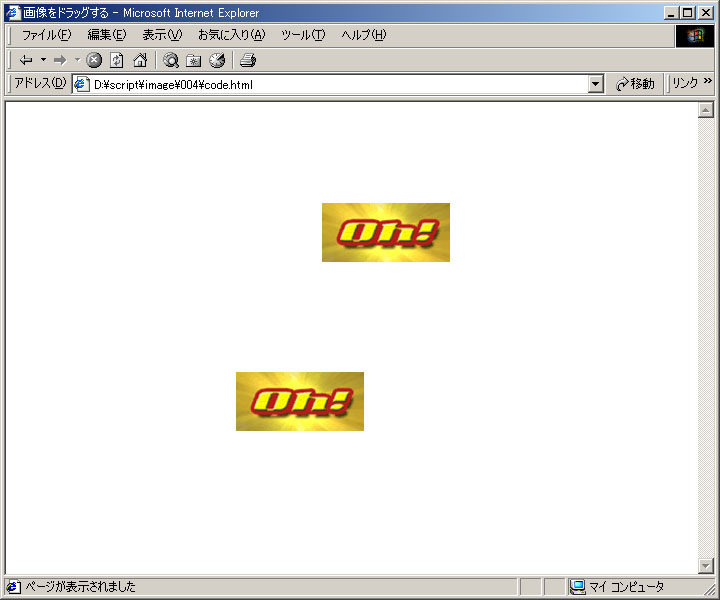
Task: Click the status bar IE page icon
Action: [14, 586]
